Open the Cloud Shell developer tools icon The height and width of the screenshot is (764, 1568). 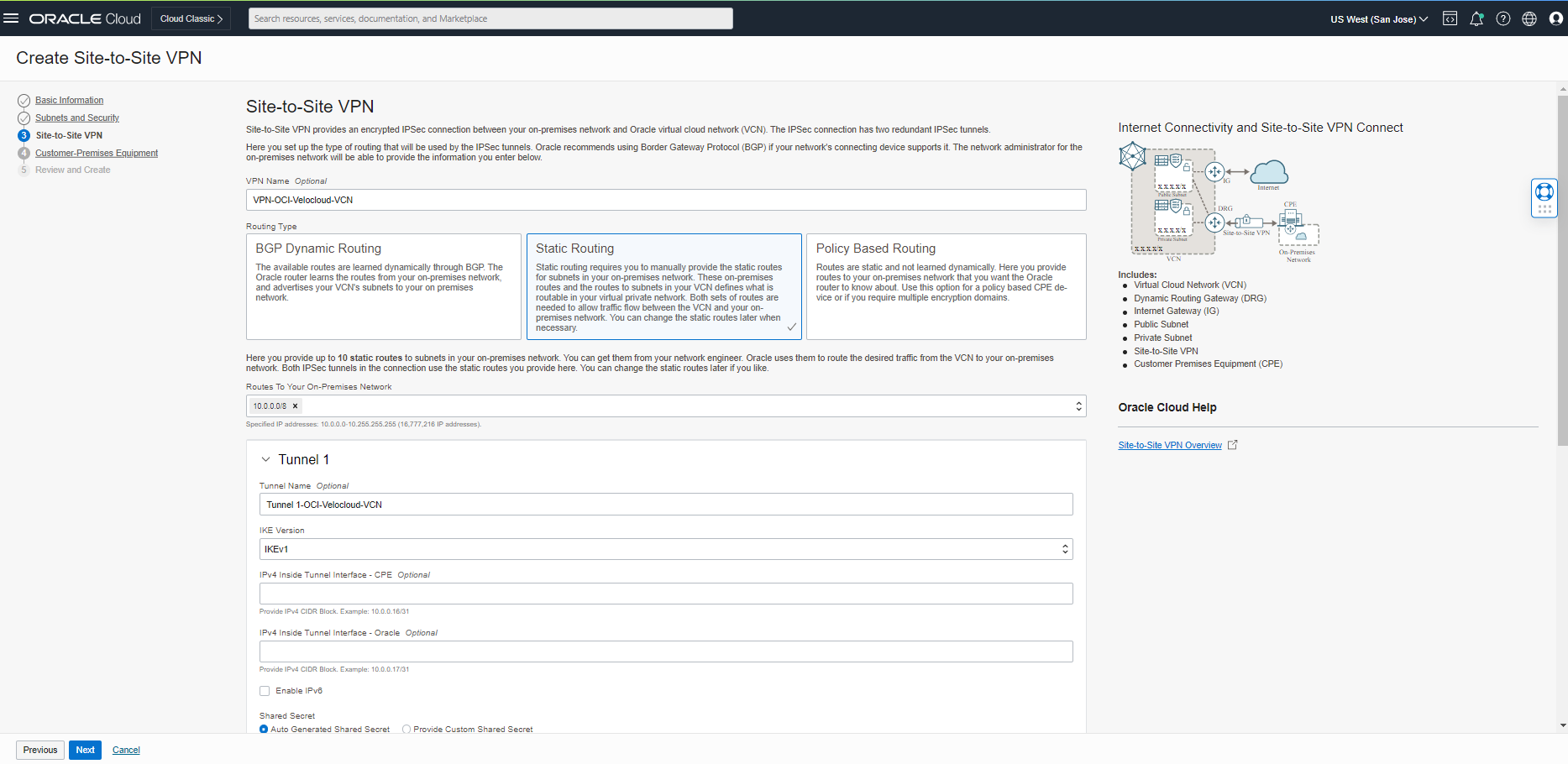(1450, 18)
